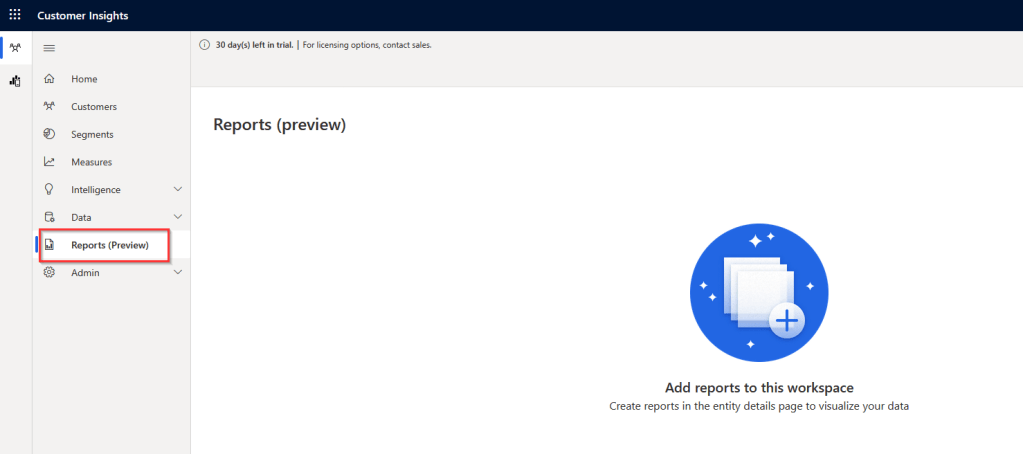Click the Customers people icon in sidebar

click(x=49, y=106)
